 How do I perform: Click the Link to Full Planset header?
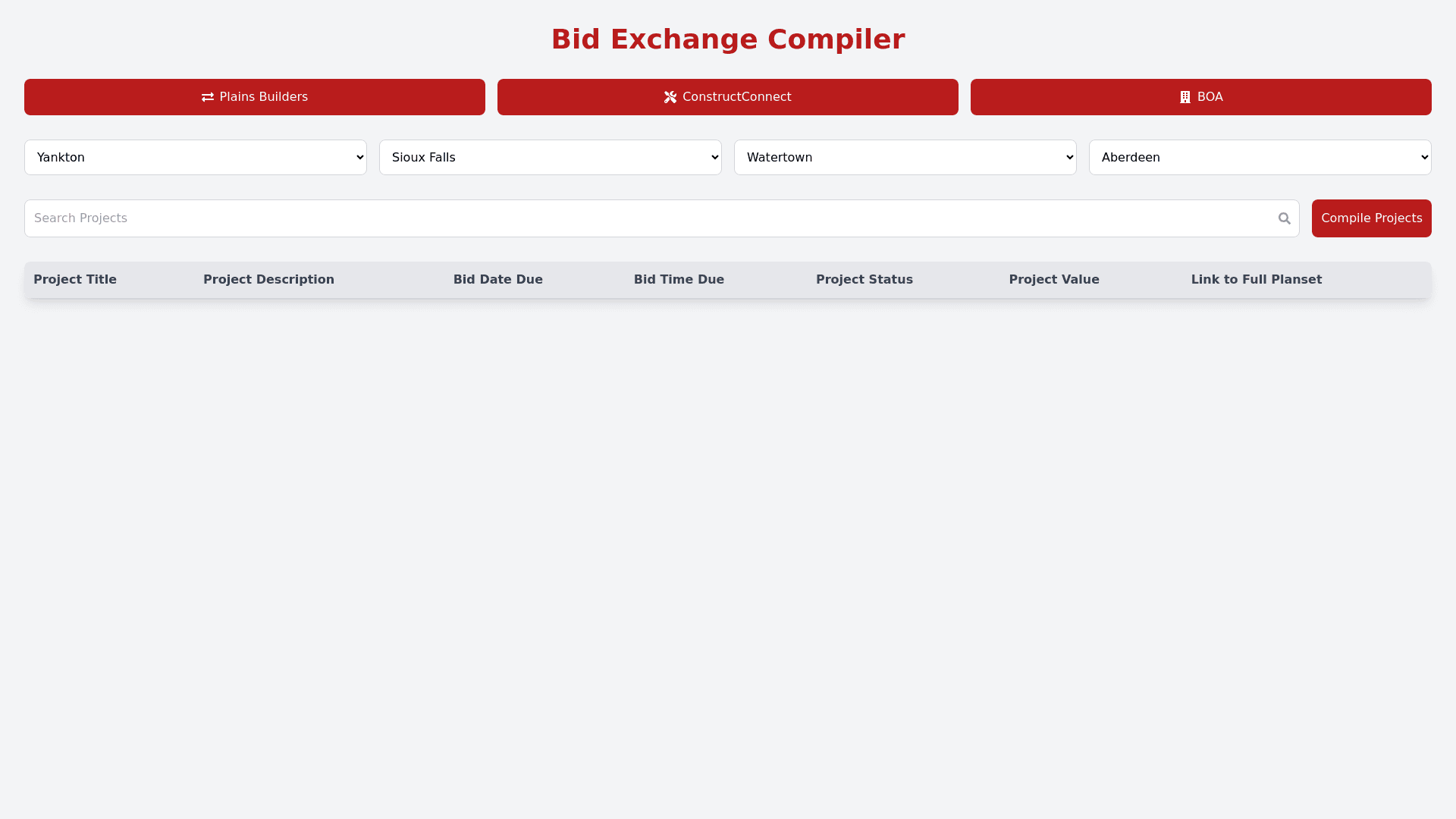point(1256,280)
